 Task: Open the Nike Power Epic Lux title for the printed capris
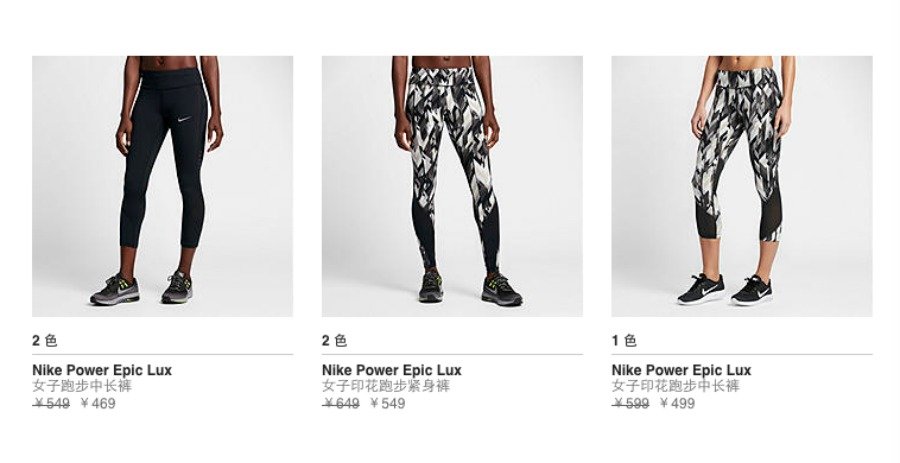(x=682, y=370)
